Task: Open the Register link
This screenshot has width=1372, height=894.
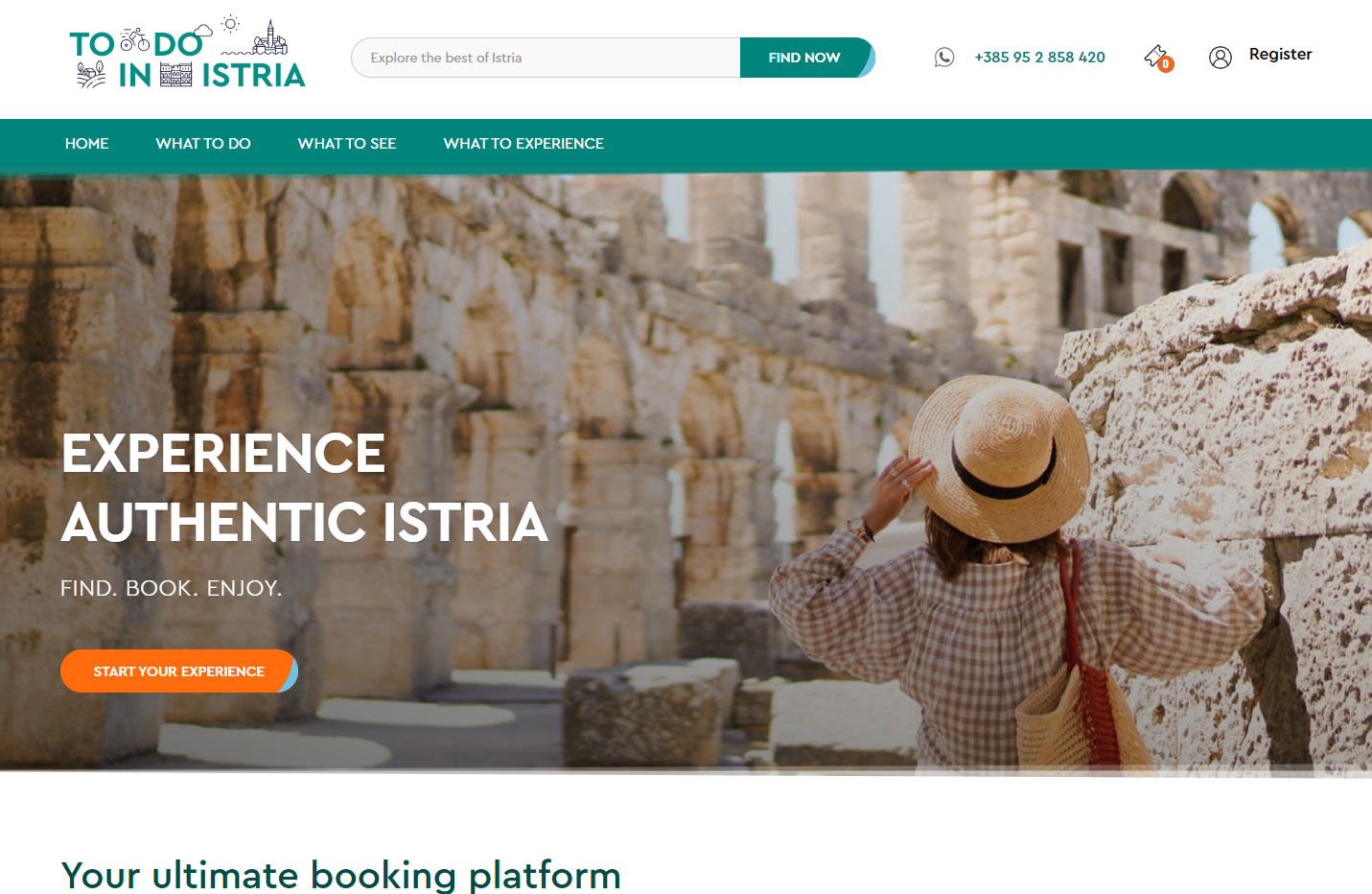Action: pos(1280,55)
